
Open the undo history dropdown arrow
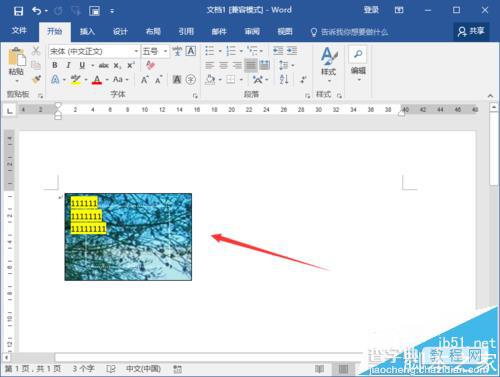[46, 11]
